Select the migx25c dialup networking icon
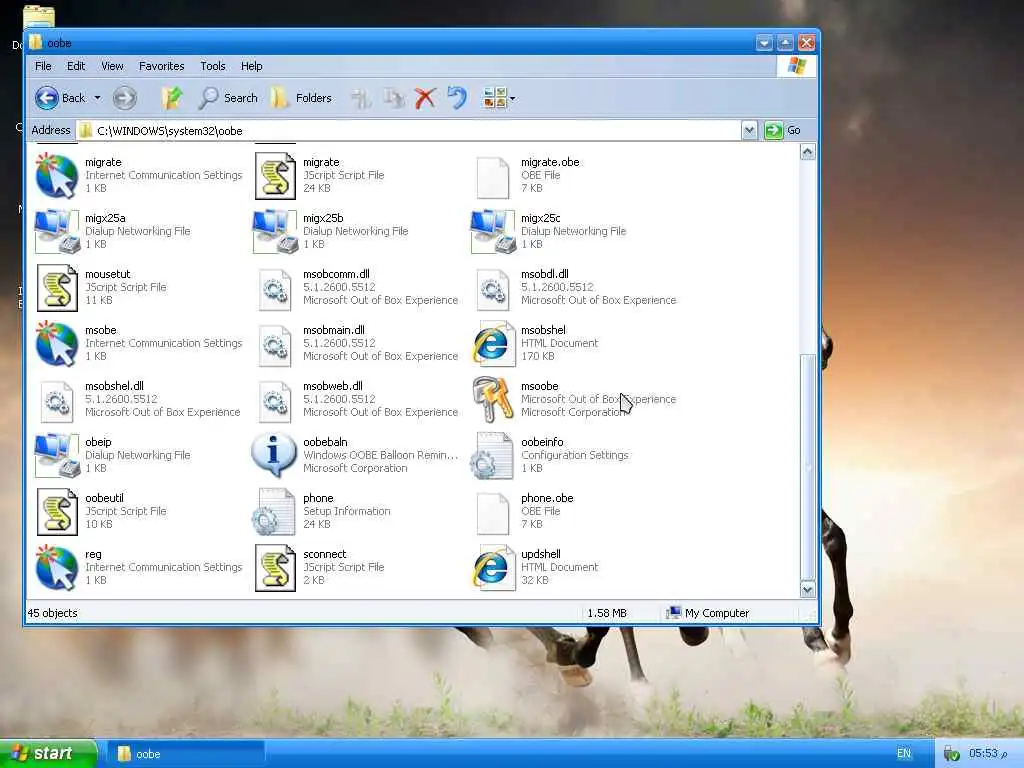The width and height of the screenshot is (1024, 768). click(493, 231)
